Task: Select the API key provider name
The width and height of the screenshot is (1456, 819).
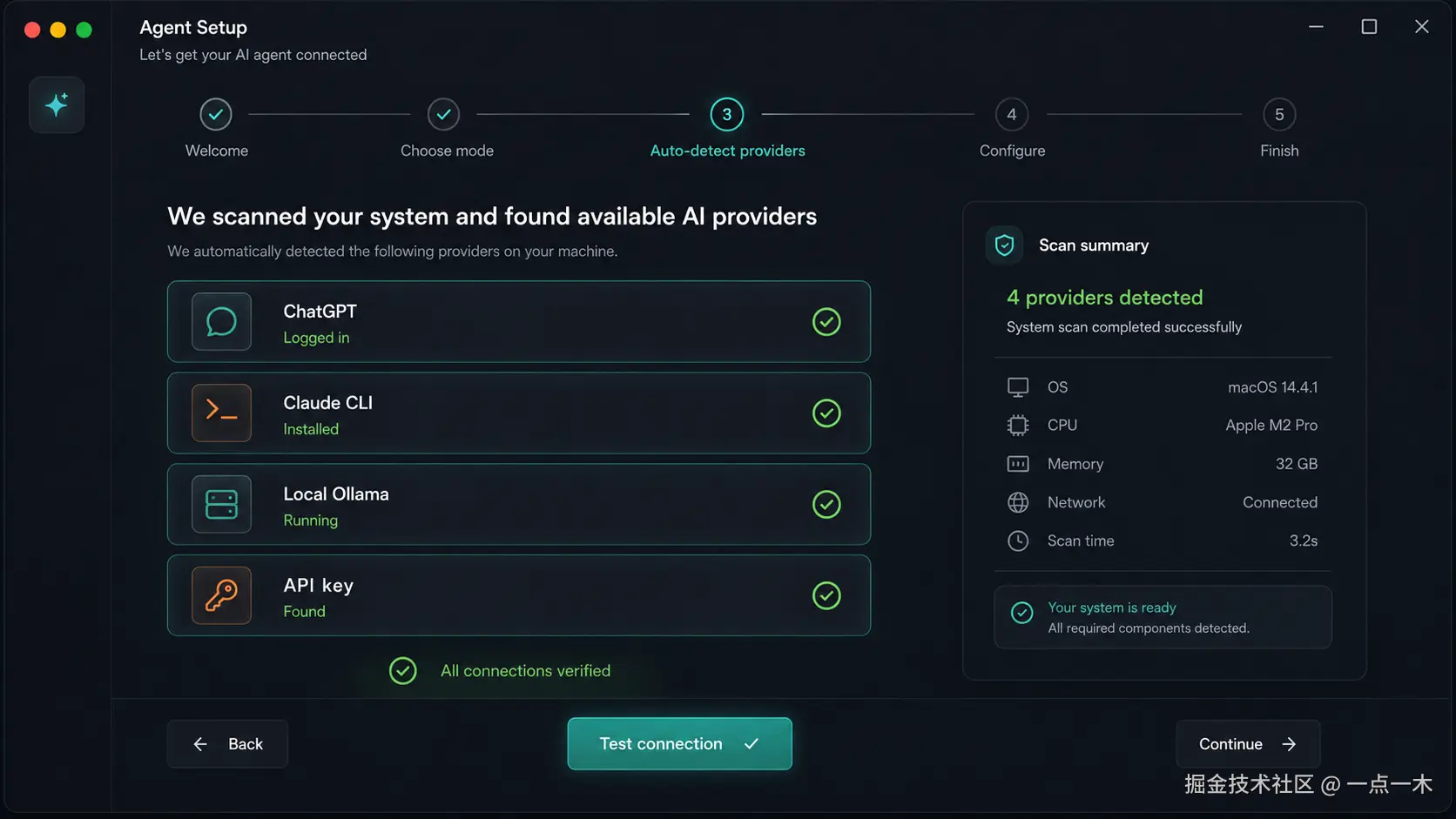Action: 318,586
